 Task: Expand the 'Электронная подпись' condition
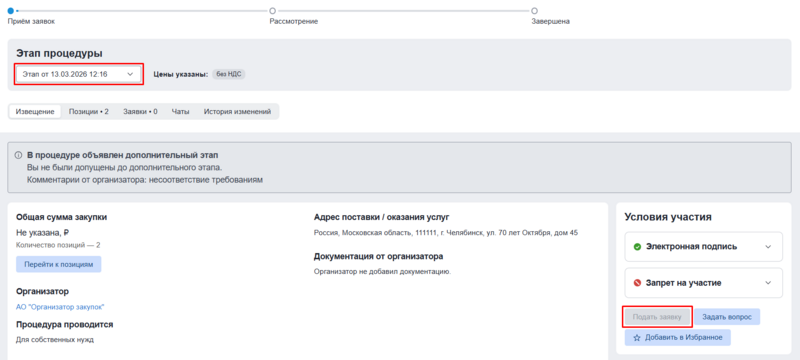point(703,246)
